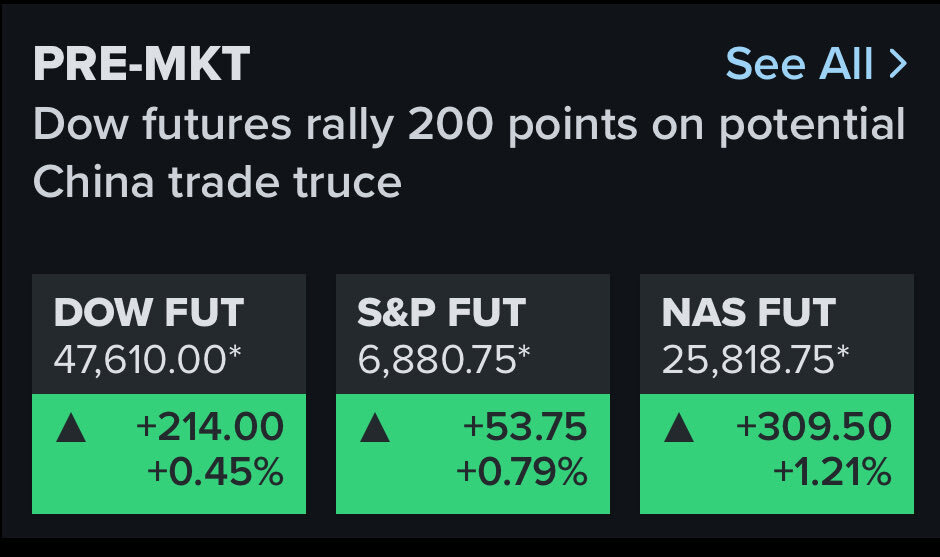Click the DOW FUT up-arrow triangle icon
Viewport: 940px width, 557px height.
pyautogui.click(x=71, y=429)
